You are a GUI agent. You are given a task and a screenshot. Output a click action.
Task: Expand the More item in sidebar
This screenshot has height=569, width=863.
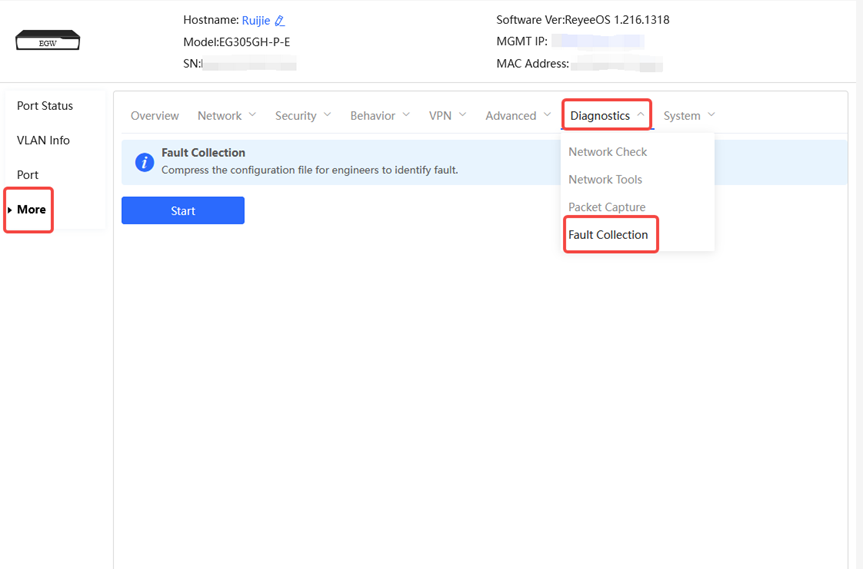point(31,210)
